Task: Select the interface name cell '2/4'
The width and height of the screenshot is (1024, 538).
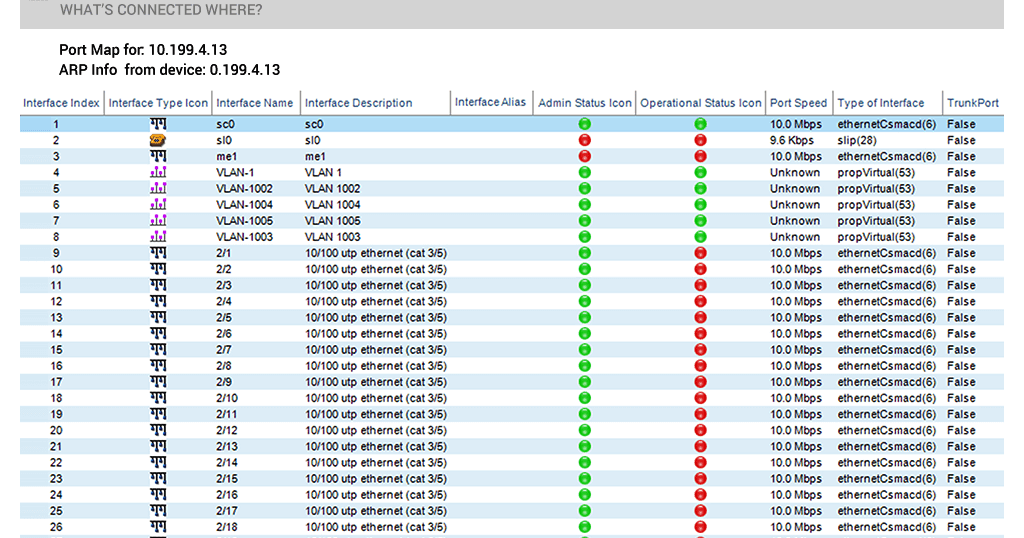Action: (223, 302)
